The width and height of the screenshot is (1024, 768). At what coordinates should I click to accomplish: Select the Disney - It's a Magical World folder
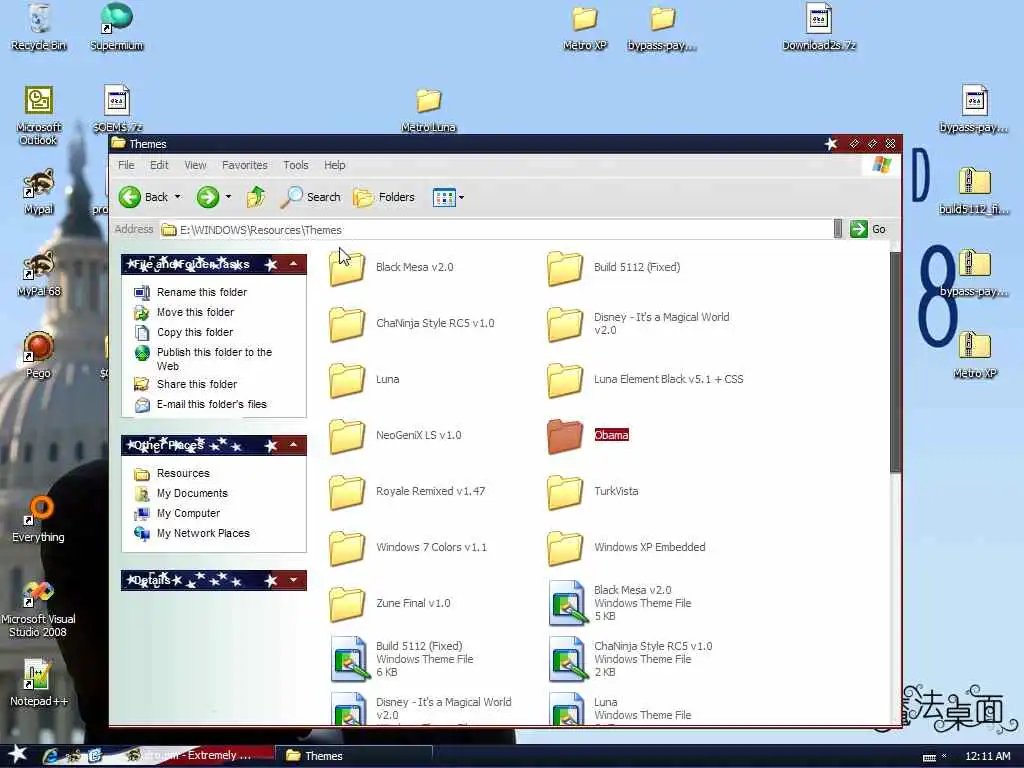[639, 323]
